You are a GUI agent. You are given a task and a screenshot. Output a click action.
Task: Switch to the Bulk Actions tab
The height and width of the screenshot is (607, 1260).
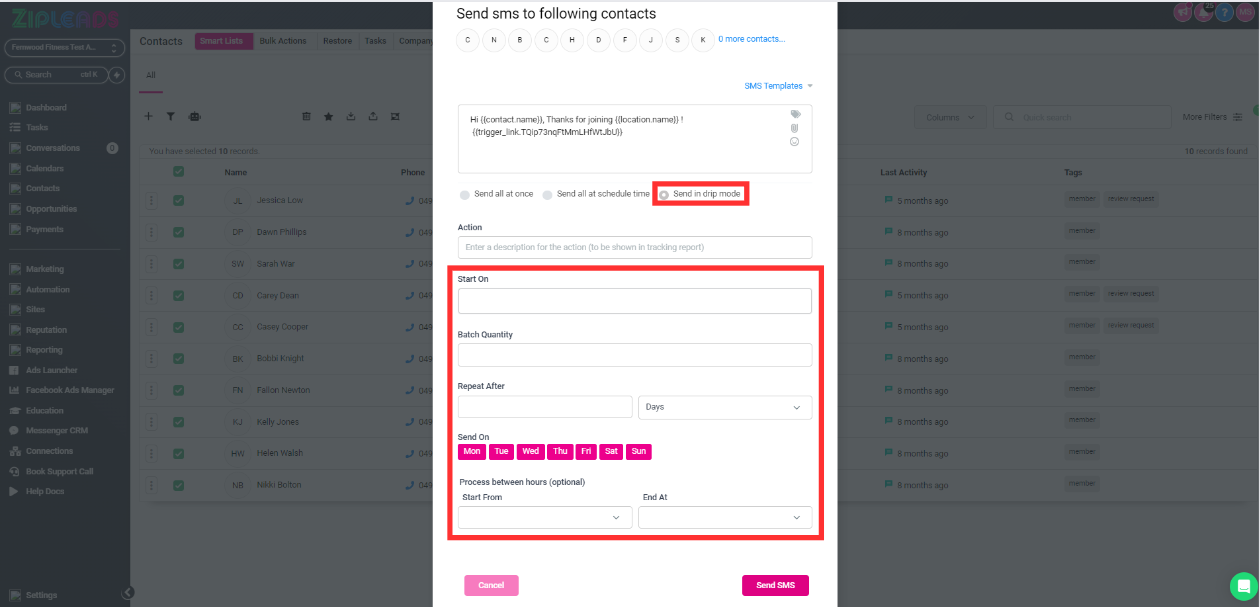[x=283, y=41]
